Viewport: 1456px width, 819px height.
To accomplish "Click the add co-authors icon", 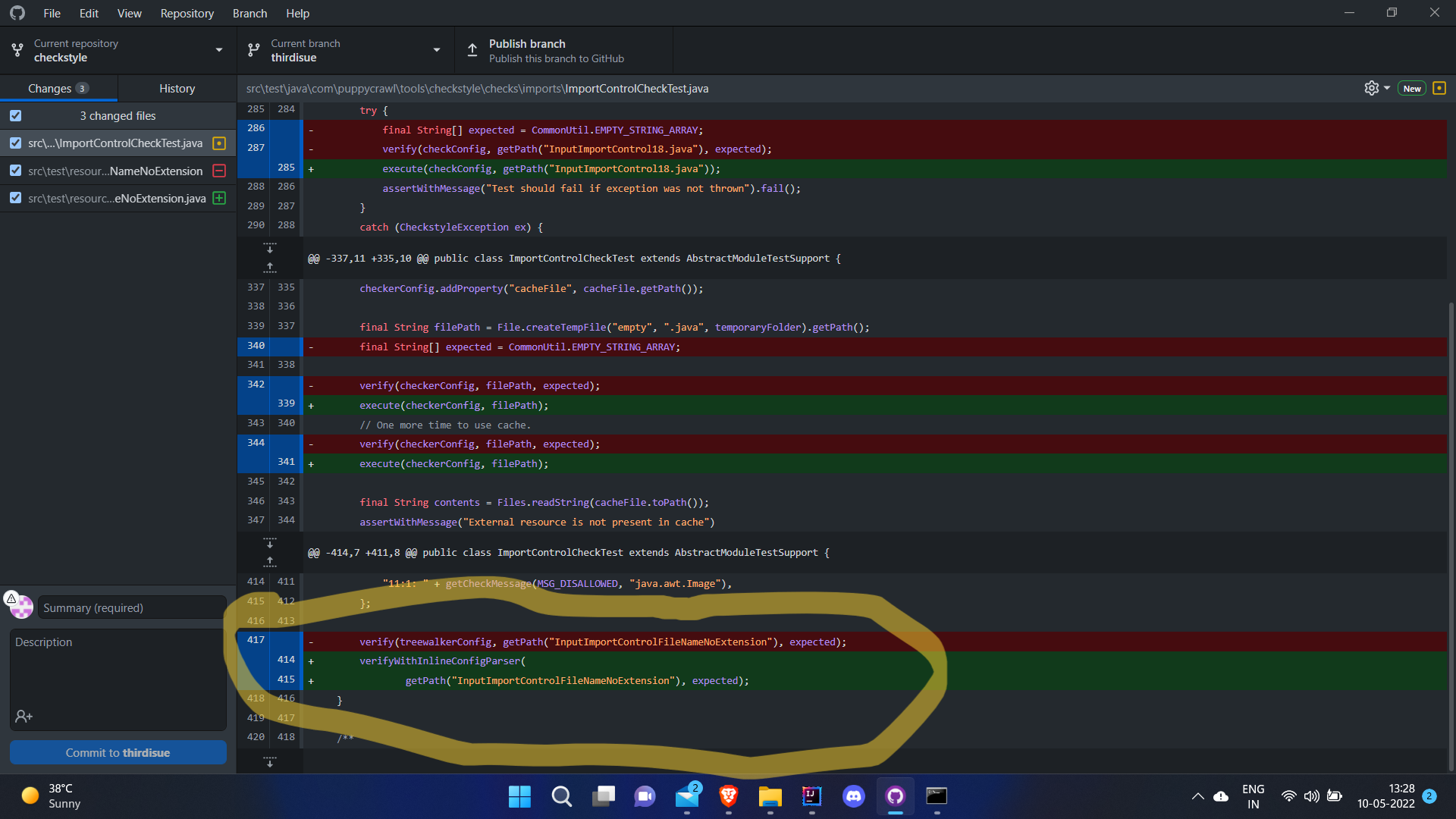I will 24,716.
